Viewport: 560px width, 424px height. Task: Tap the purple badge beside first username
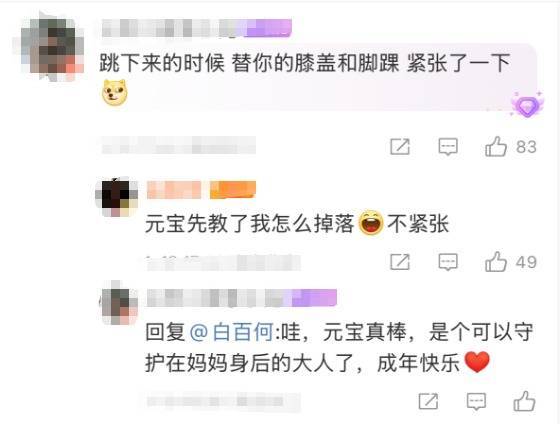point(269,28)
